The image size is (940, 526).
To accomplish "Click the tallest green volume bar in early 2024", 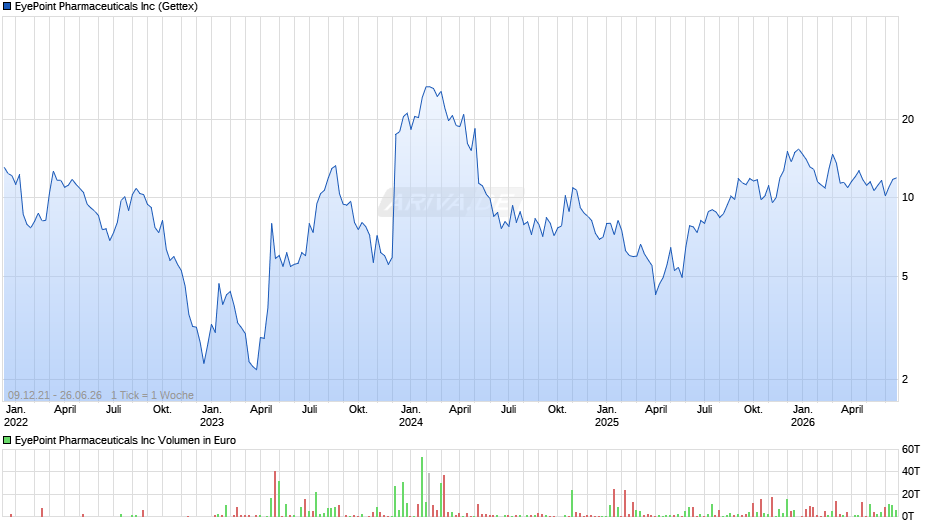I will click(x=422, y=486).
